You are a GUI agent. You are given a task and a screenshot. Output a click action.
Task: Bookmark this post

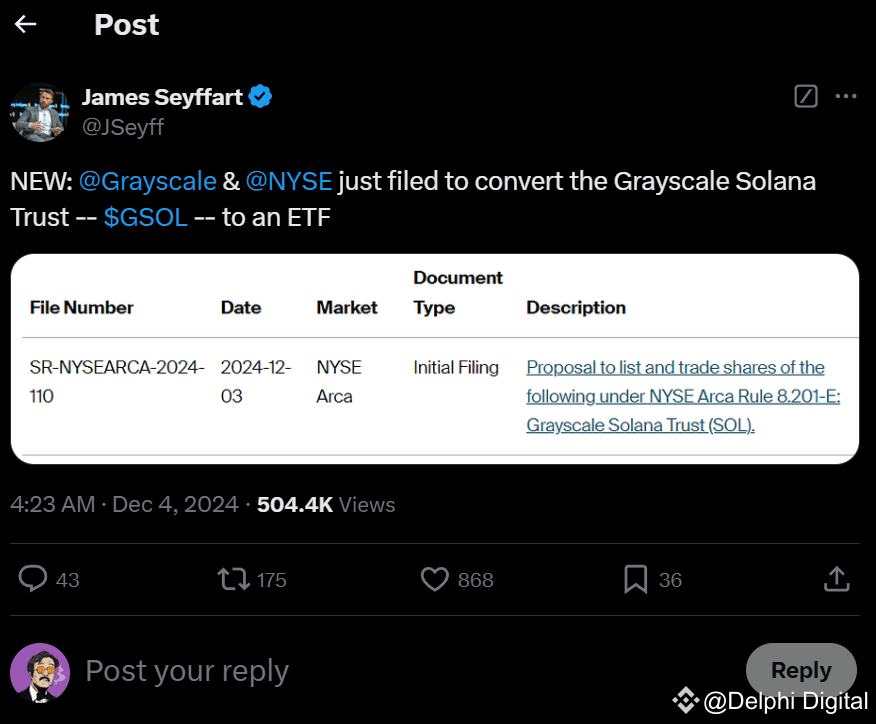[x=635, y=578]
